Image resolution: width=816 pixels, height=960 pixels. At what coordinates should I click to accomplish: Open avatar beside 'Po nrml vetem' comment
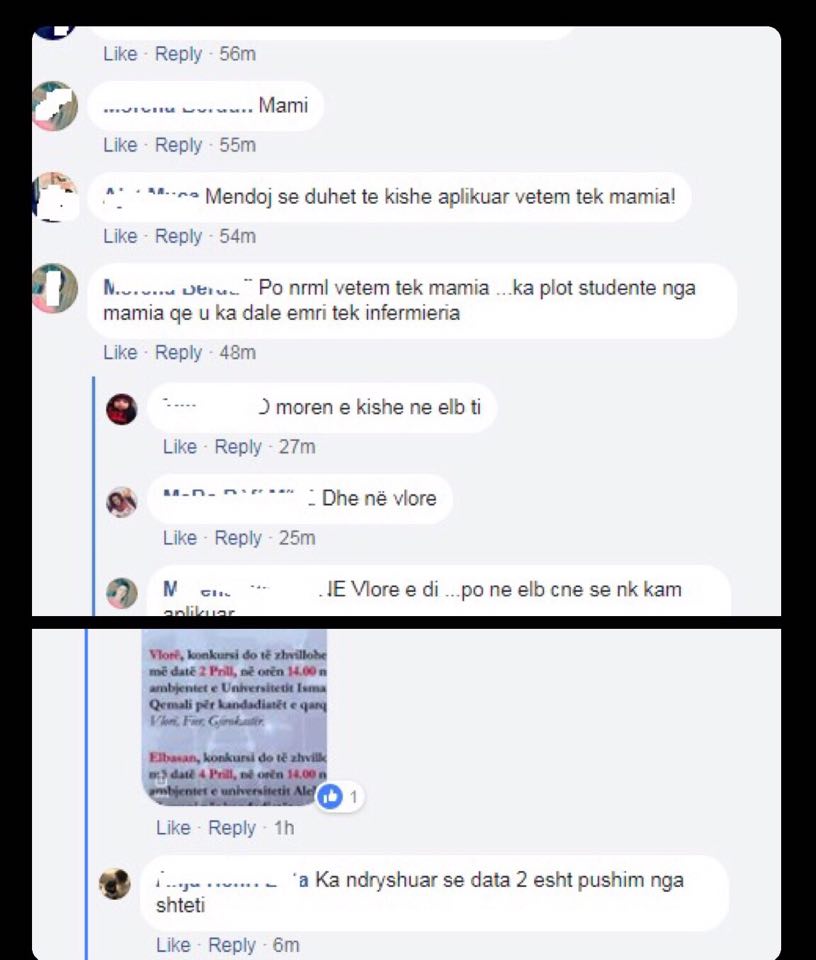[55, 288]
